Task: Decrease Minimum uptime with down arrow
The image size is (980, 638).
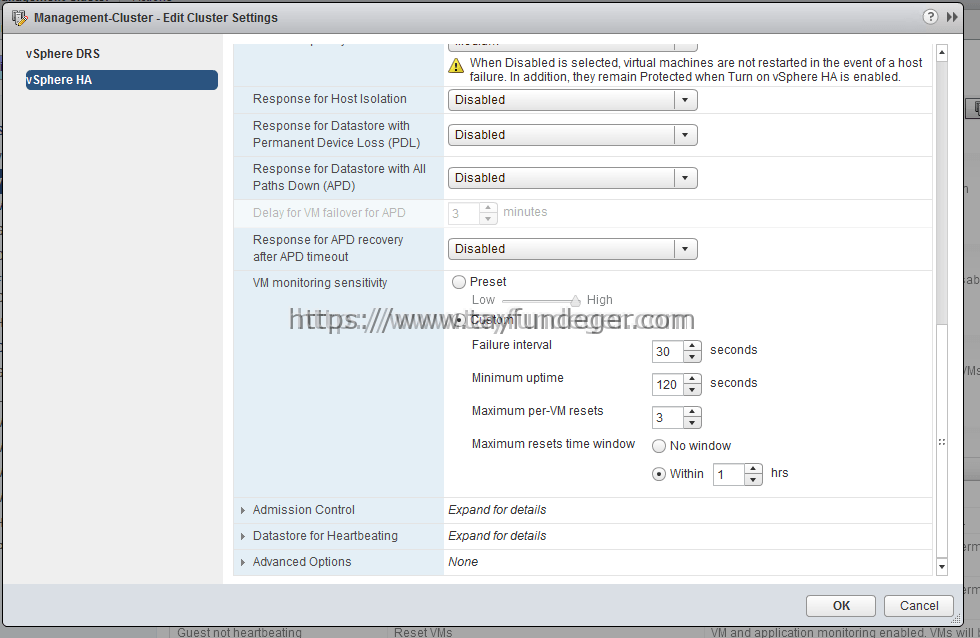Action: [x=692, y=391]
